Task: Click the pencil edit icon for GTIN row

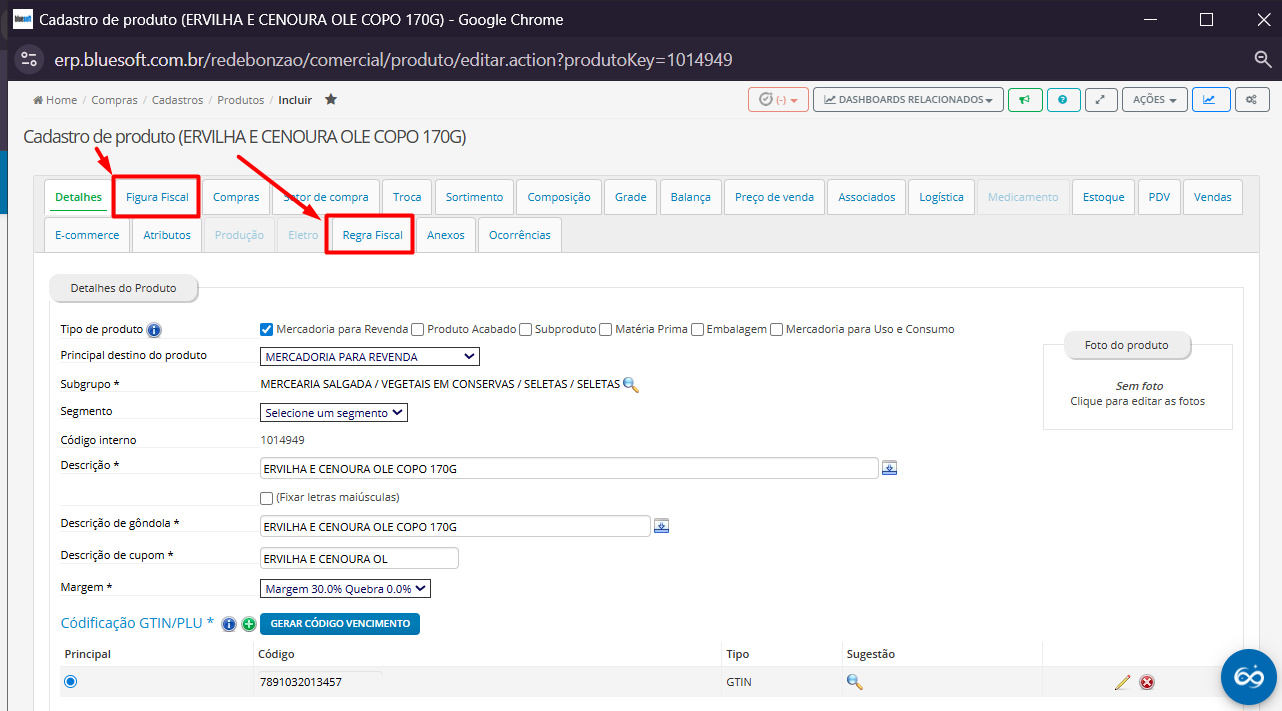Action: (1122, 682)
